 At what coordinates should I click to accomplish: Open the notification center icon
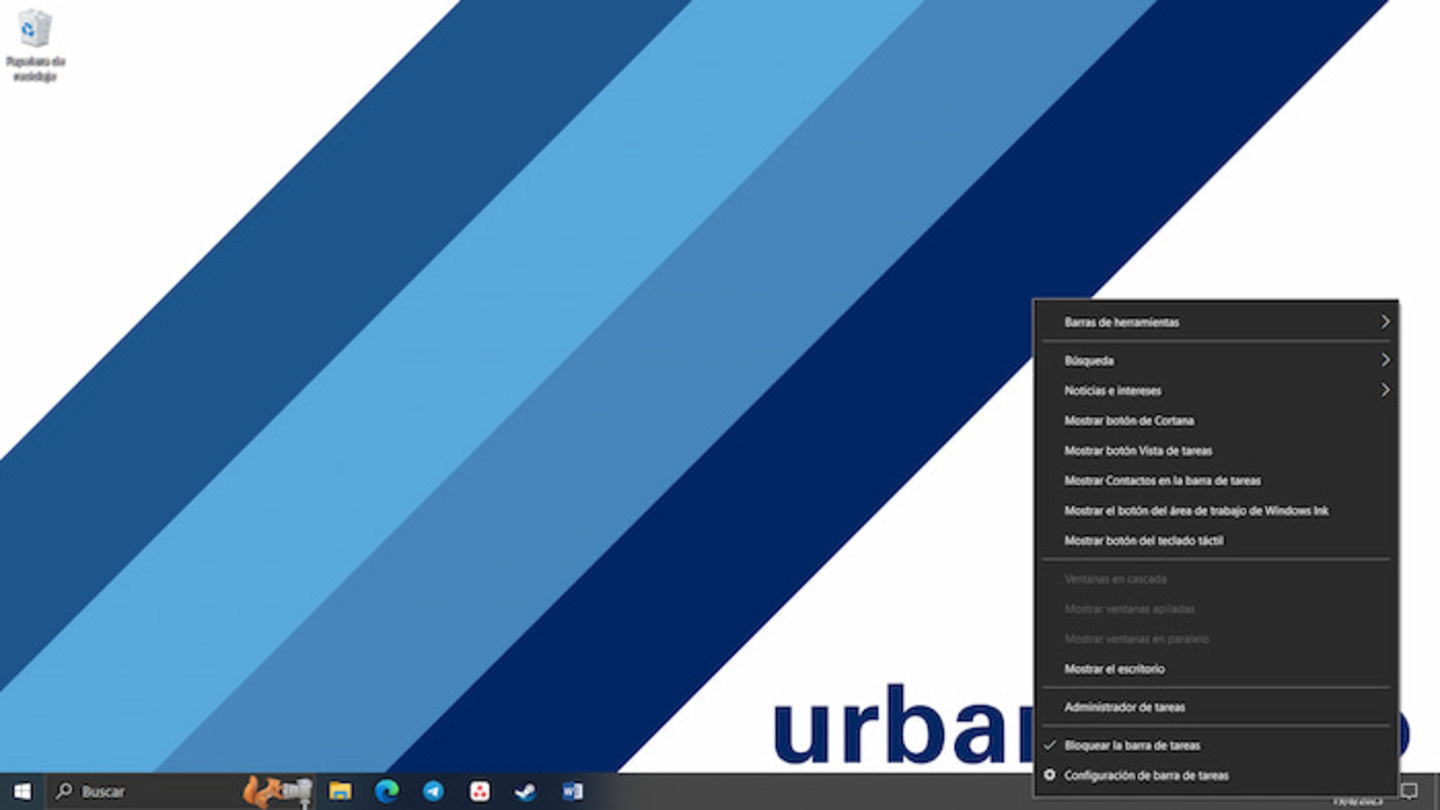(x=1410, y=791)
